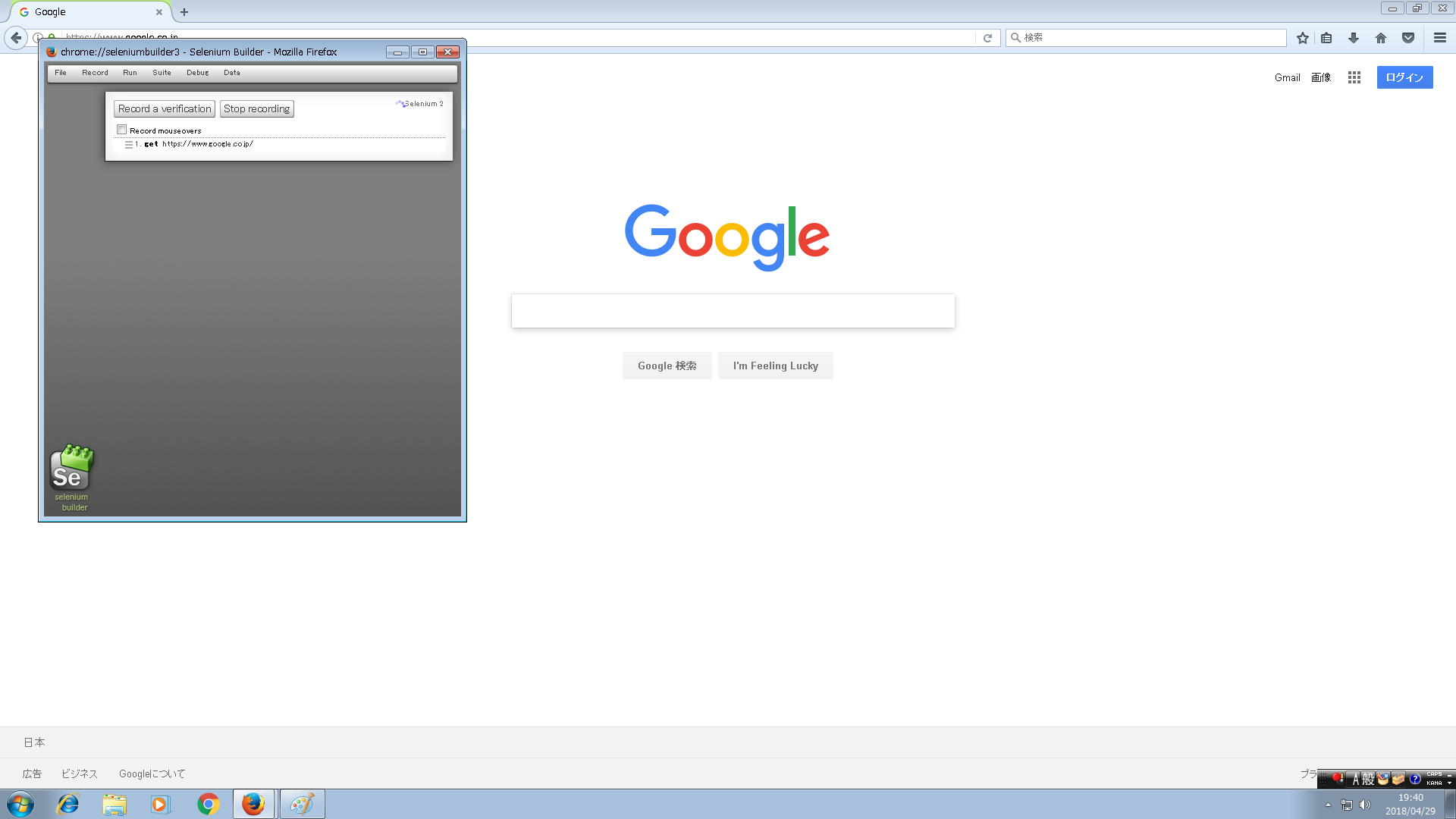Click the blue ログイン button

(1404, 77)
